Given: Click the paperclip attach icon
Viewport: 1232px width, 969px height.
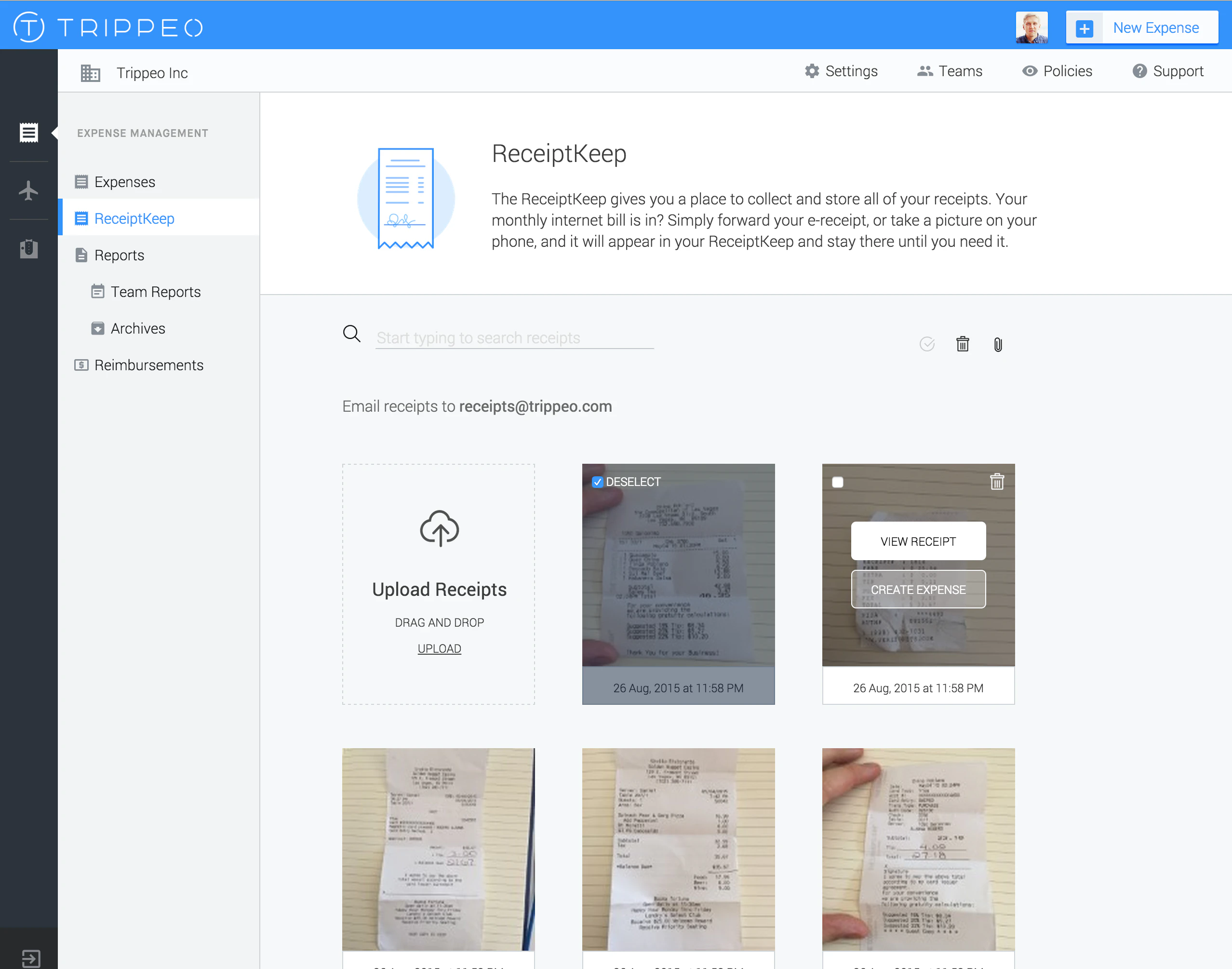Looking at the screenshot, I should pos(998,344).
